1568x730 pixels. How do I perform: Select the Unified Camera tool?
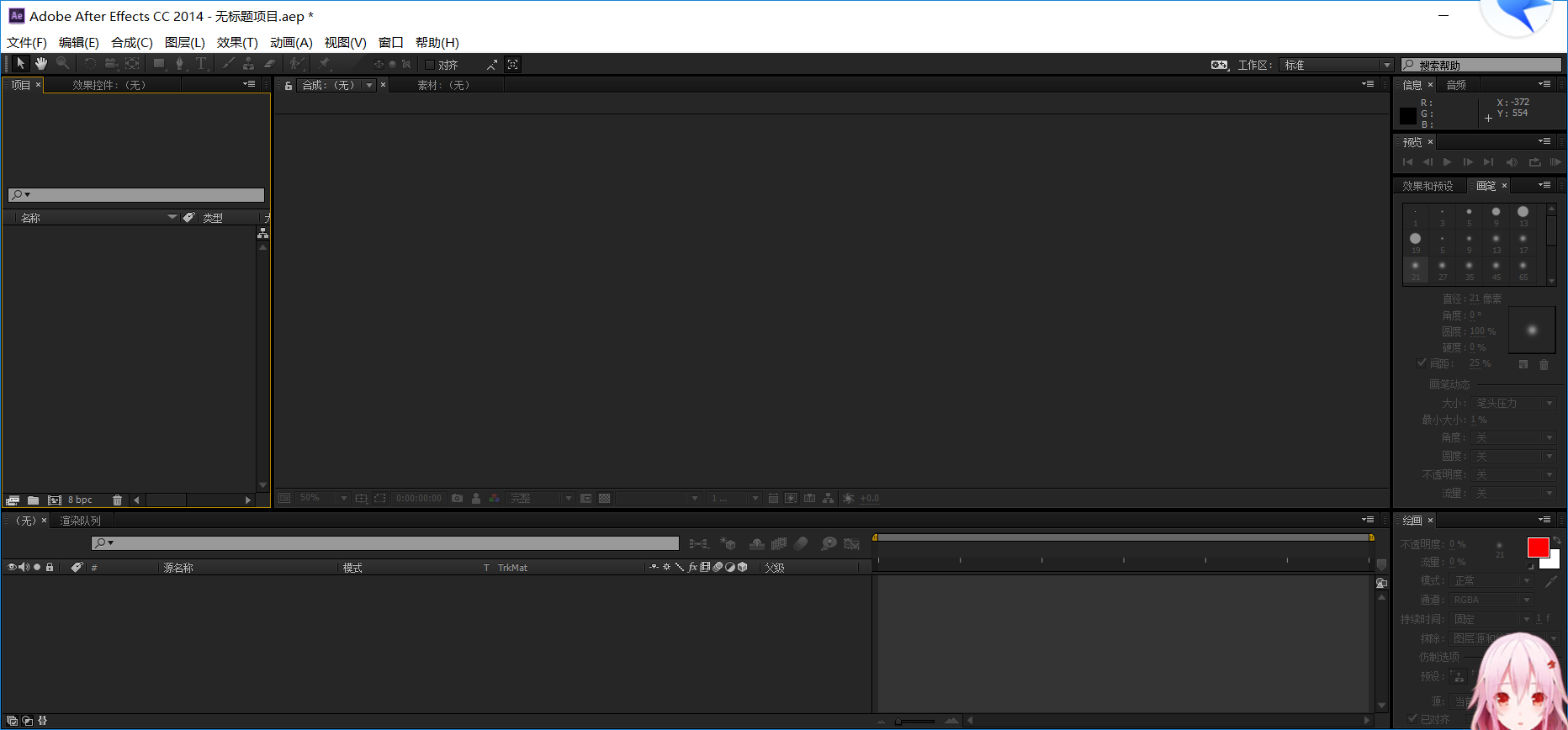[x=111, y=64]
